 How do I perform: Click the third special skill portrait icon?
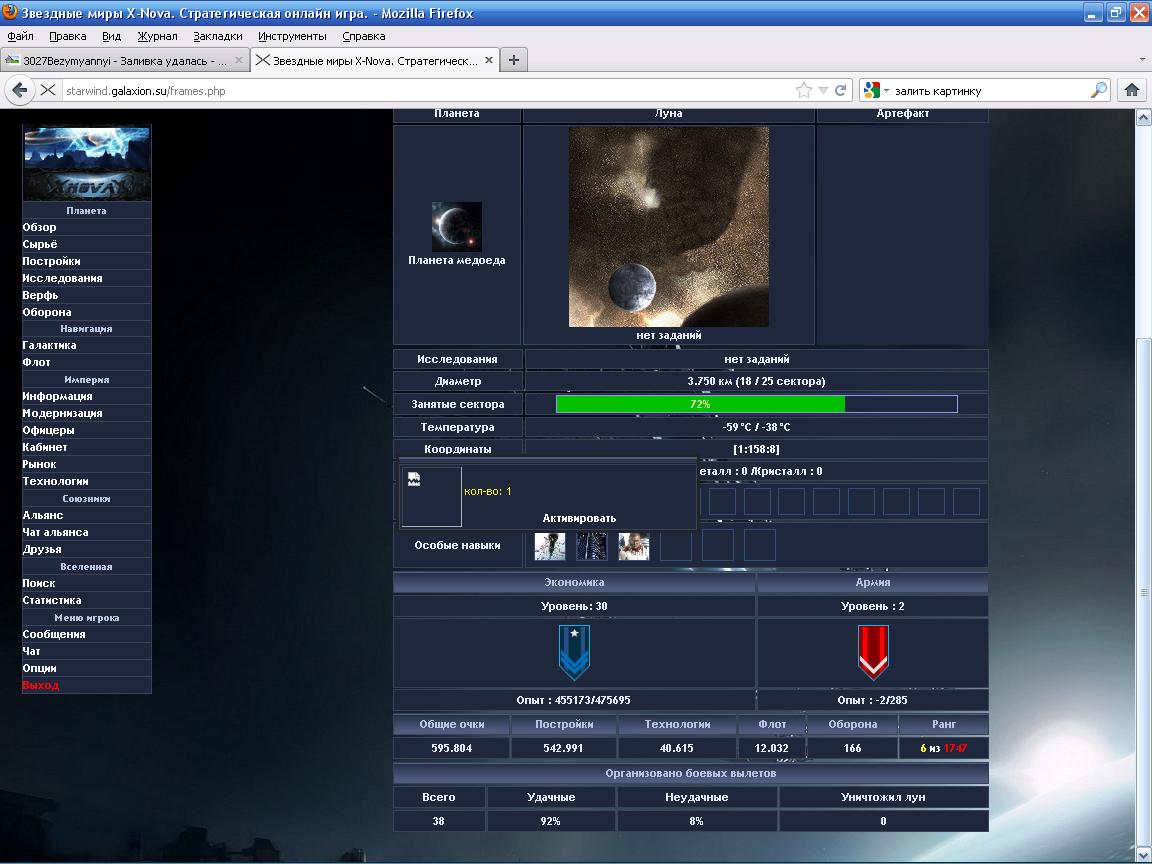[634, 546]
